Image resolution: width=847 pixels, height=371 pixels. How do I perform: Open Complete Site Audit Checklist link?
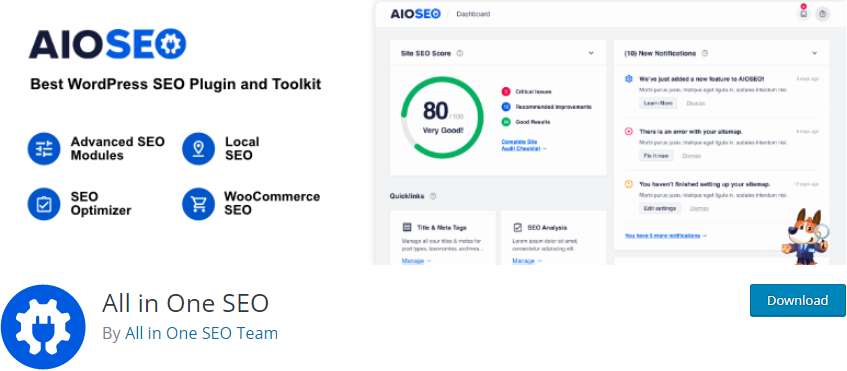[524, 145]
